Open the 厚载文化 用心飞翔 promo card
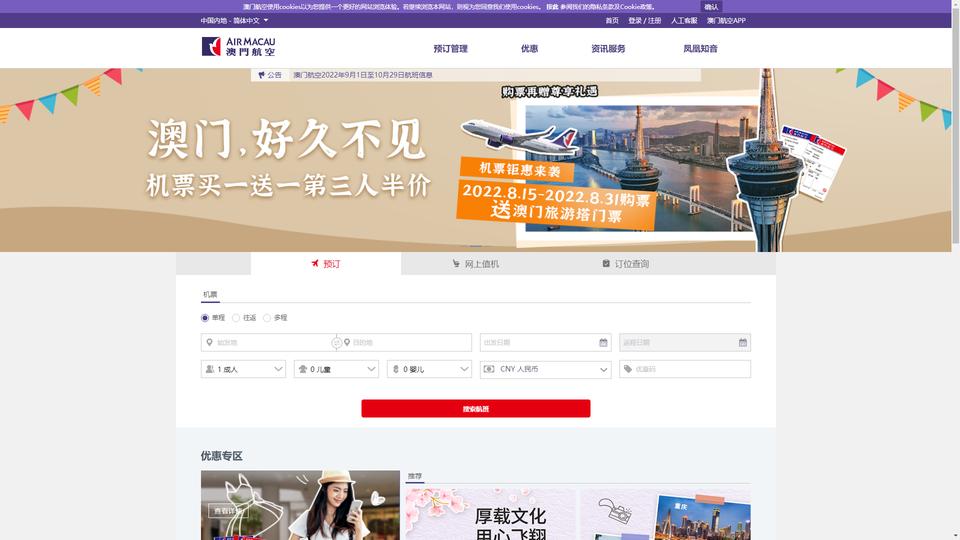Viewport: 960px width, 540px height. 490,514
